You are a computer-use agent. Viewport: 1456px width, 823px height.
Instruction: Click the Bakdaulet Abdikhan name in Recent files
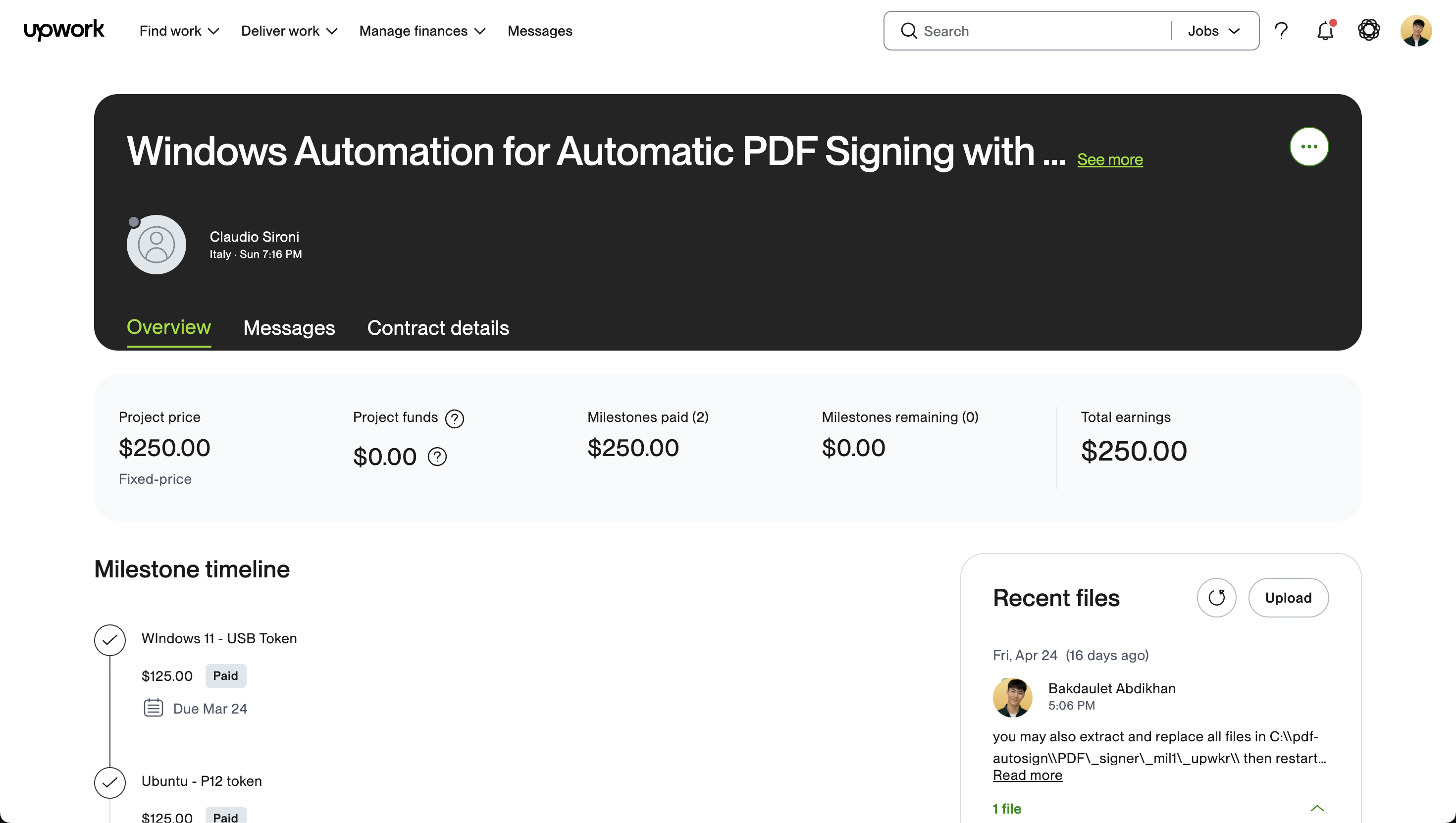[1112, 688]
